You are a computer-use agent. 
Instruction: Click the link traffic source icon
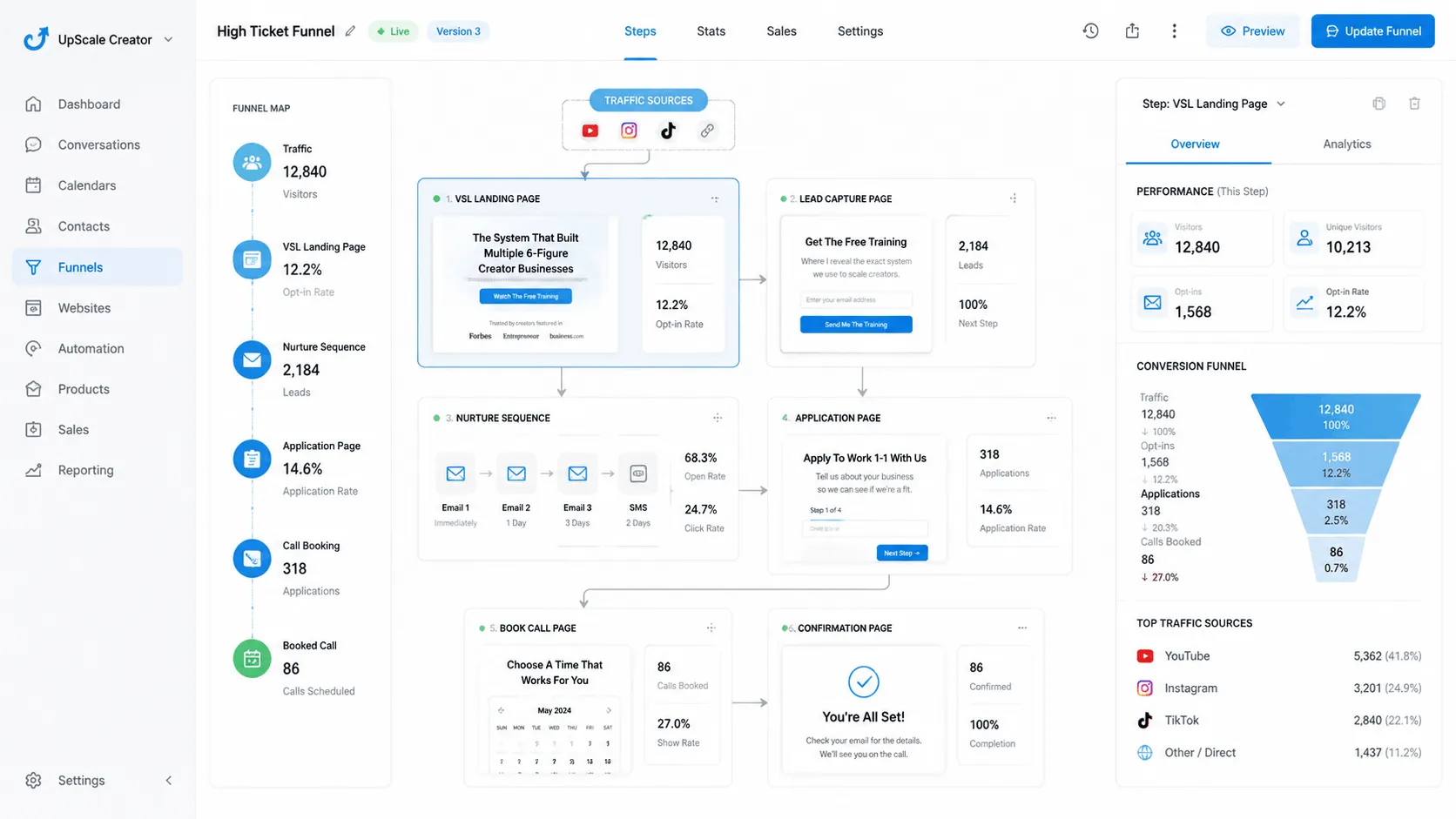tap(707, 131)
